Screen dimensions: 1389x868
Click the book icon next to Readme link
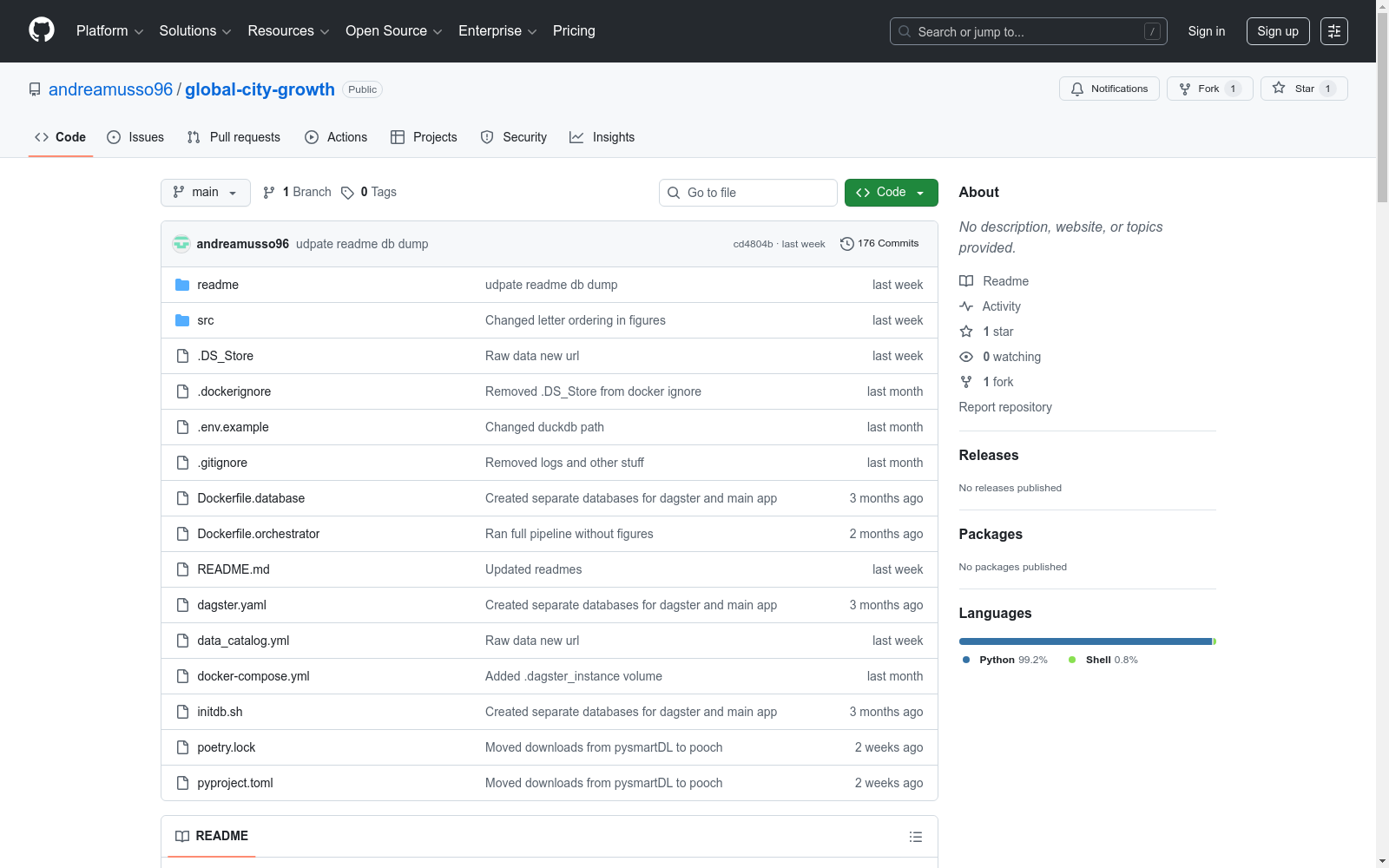(966, 281)
